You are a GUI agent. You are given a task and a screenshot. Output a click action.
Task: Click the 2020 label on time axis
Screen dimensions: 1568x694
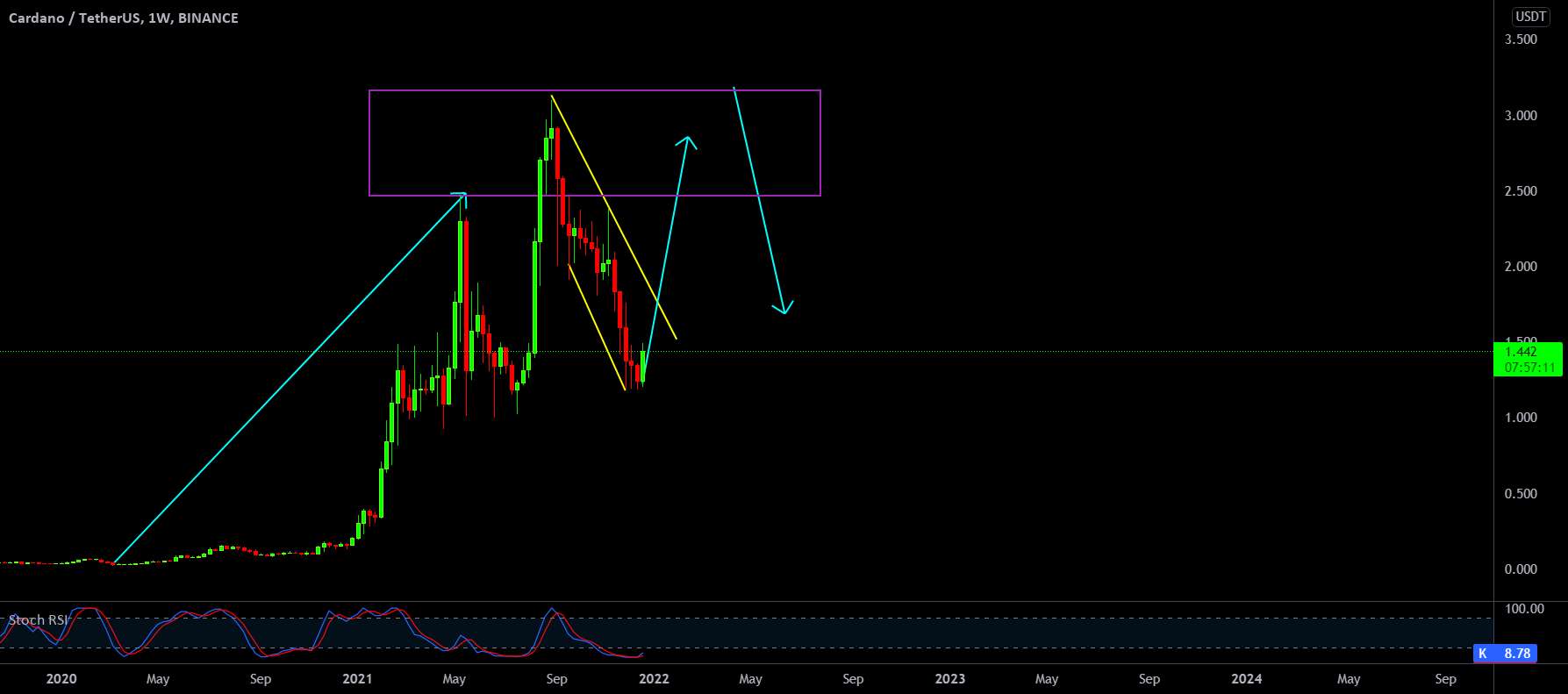point(61,679)
